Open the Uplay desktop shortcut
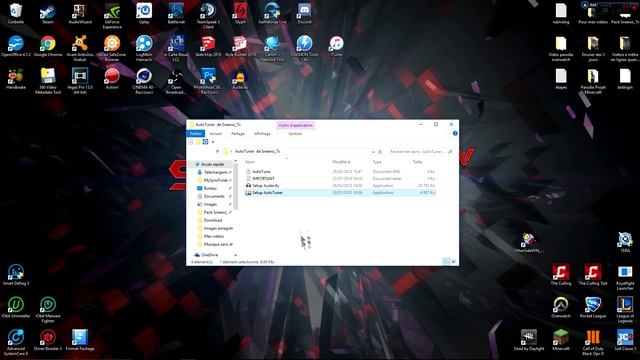 (144, 13)
